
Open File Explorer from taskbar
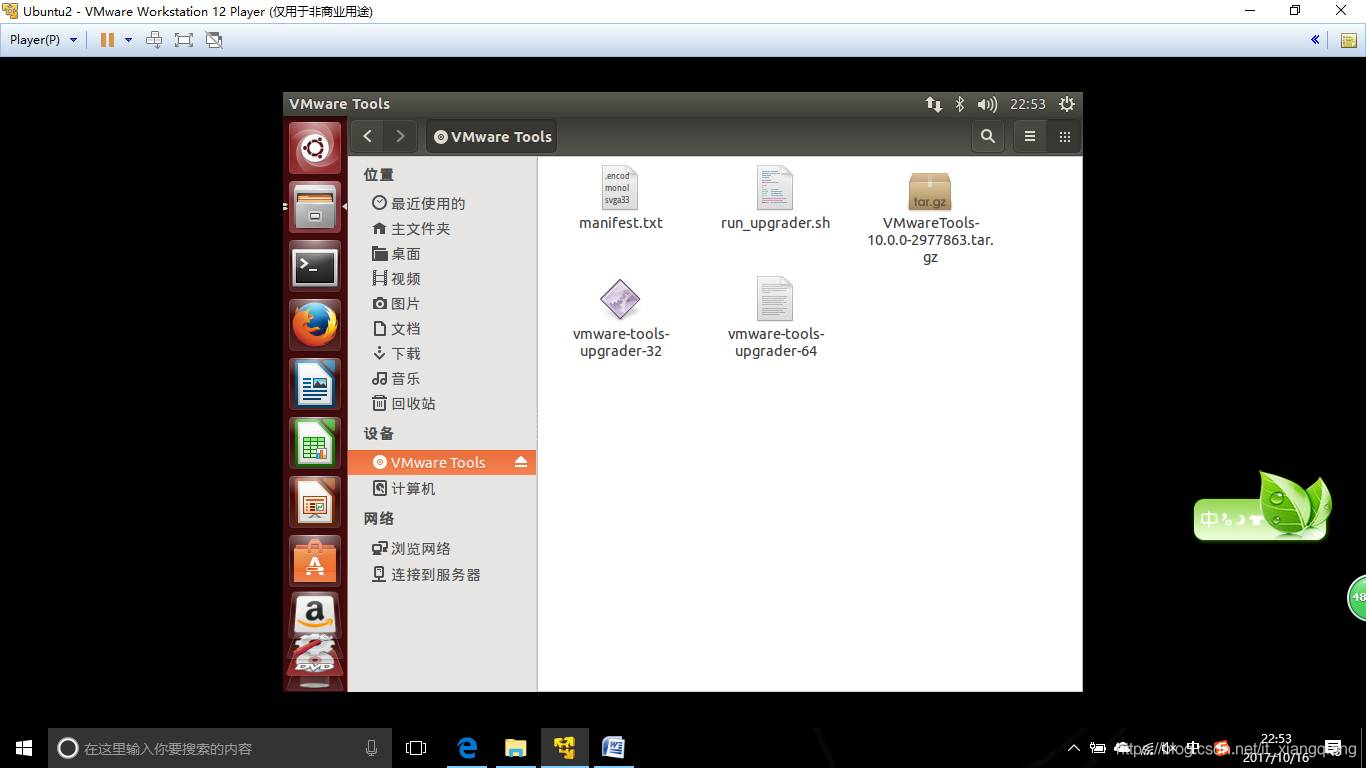click(x=515, y=748)
